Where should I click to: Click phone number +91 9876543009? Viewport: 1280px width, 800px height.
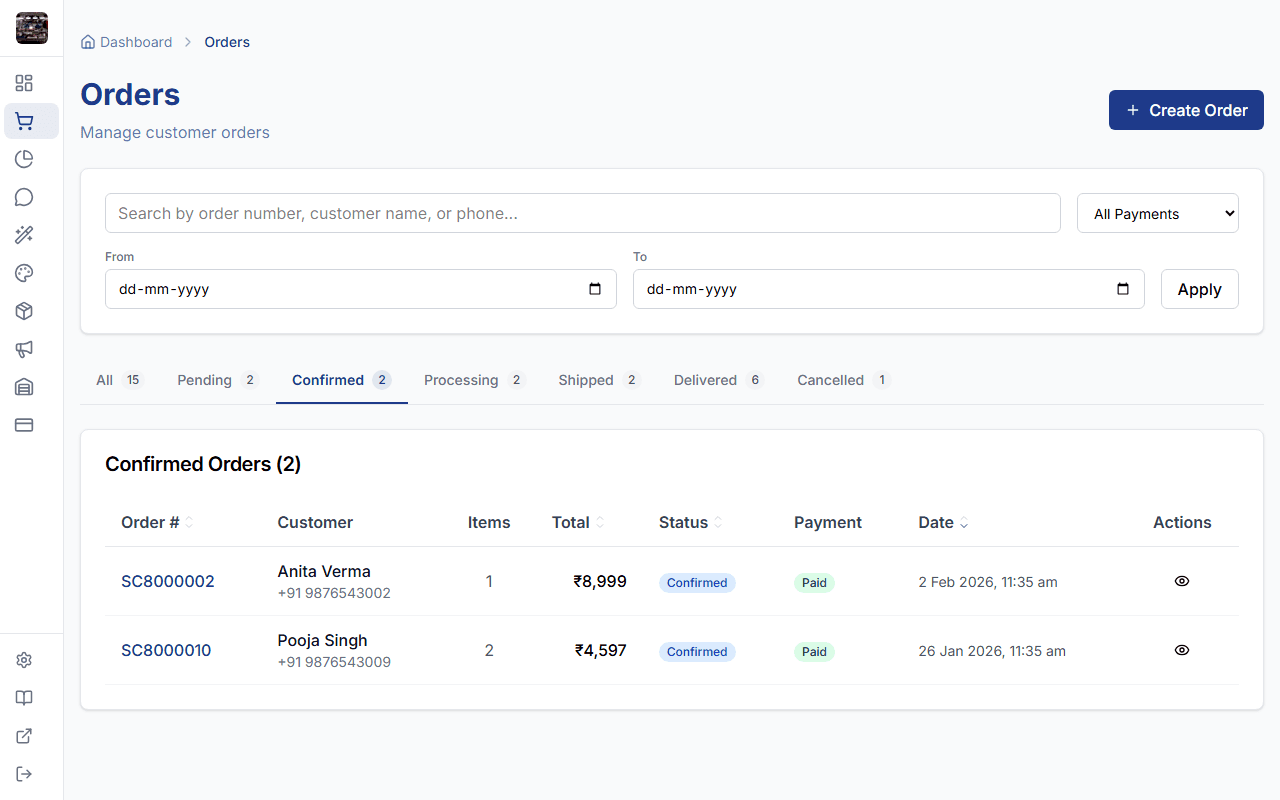coord(334,662)
